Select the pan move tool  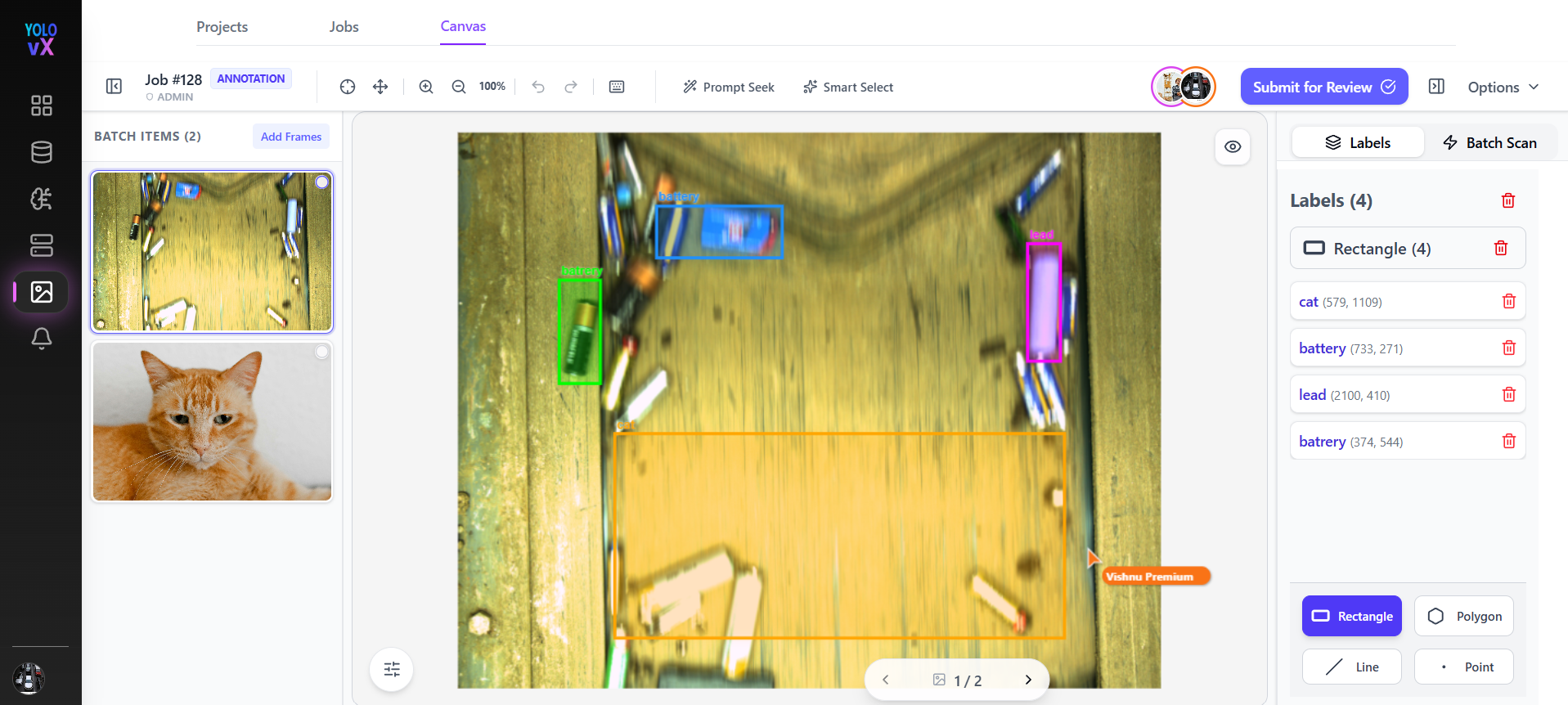(x=380, y=87)
